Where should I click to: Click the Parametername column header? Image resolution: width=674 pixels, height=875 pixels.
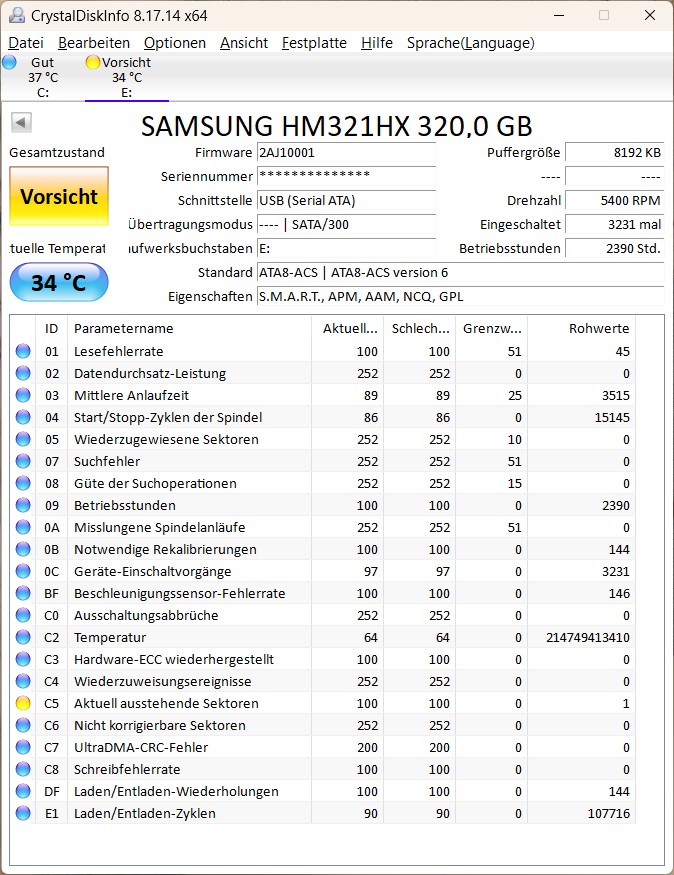click(189, 328)
